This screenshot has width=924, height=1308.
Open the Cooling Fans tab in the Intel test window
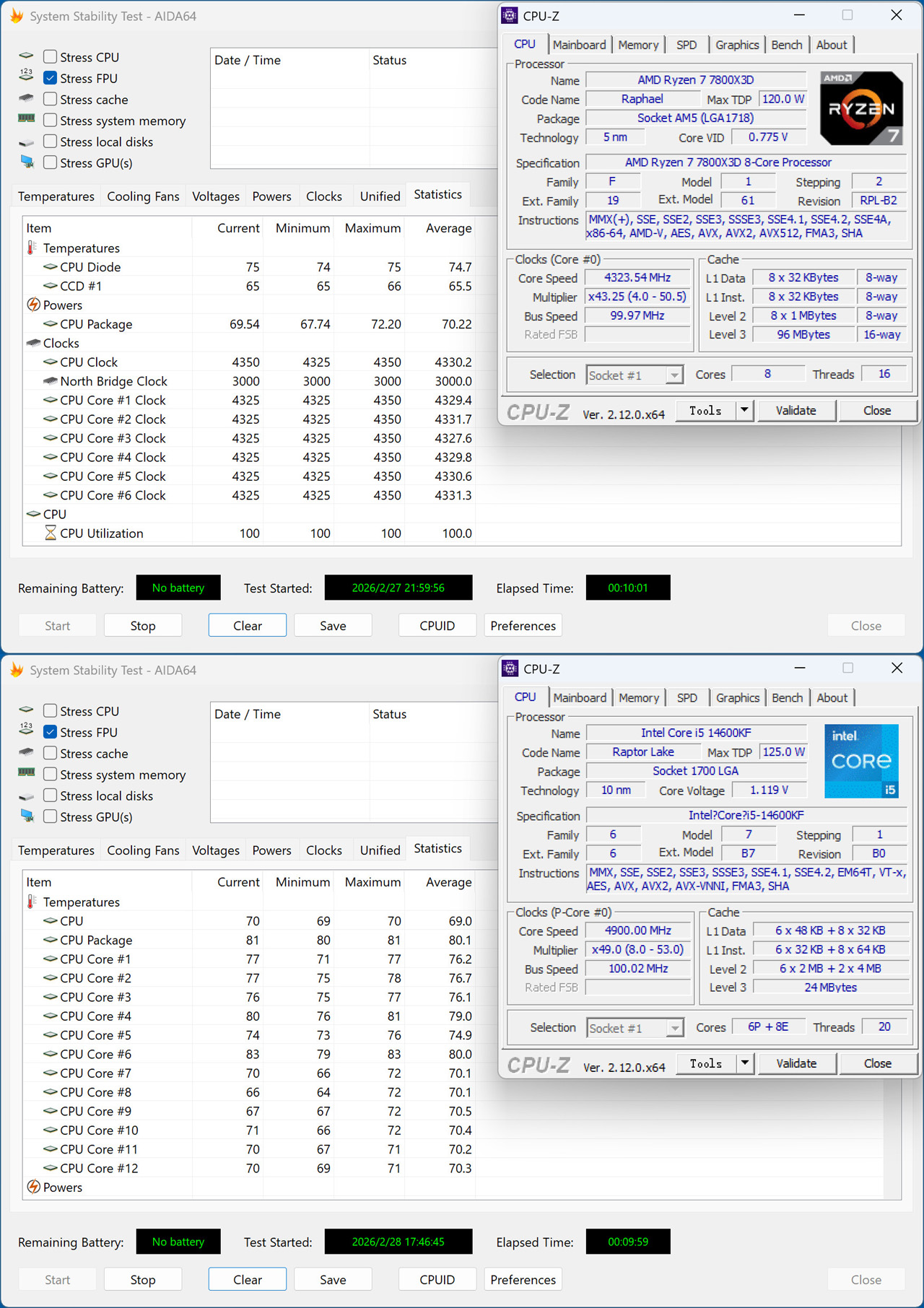143,850
